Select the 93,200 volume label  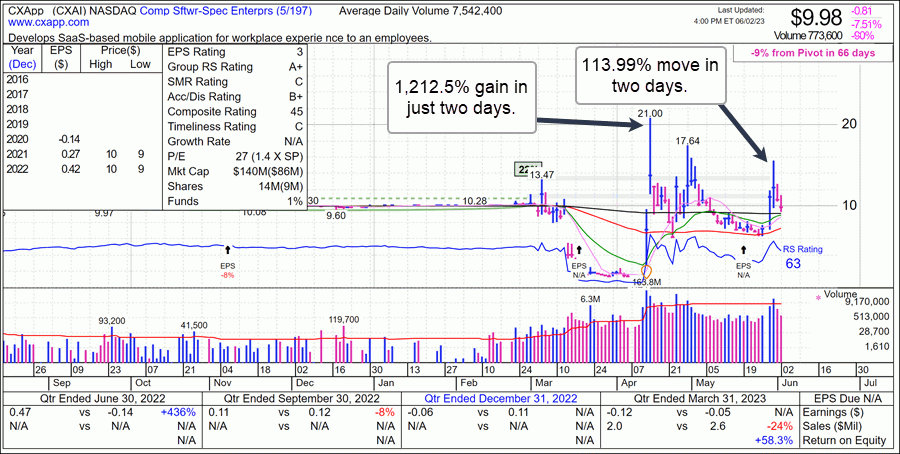pos(110,321)
